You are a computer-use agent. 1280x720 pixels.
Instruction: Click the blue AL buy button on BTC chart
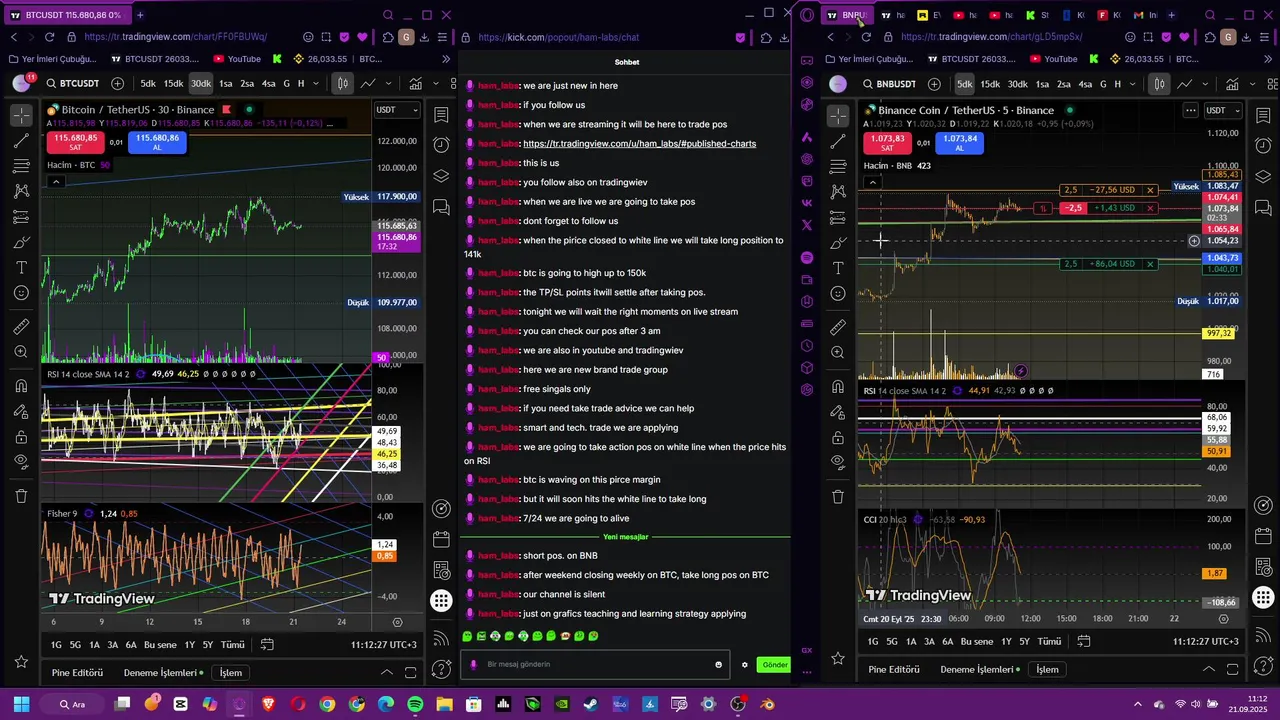point(157,142)
